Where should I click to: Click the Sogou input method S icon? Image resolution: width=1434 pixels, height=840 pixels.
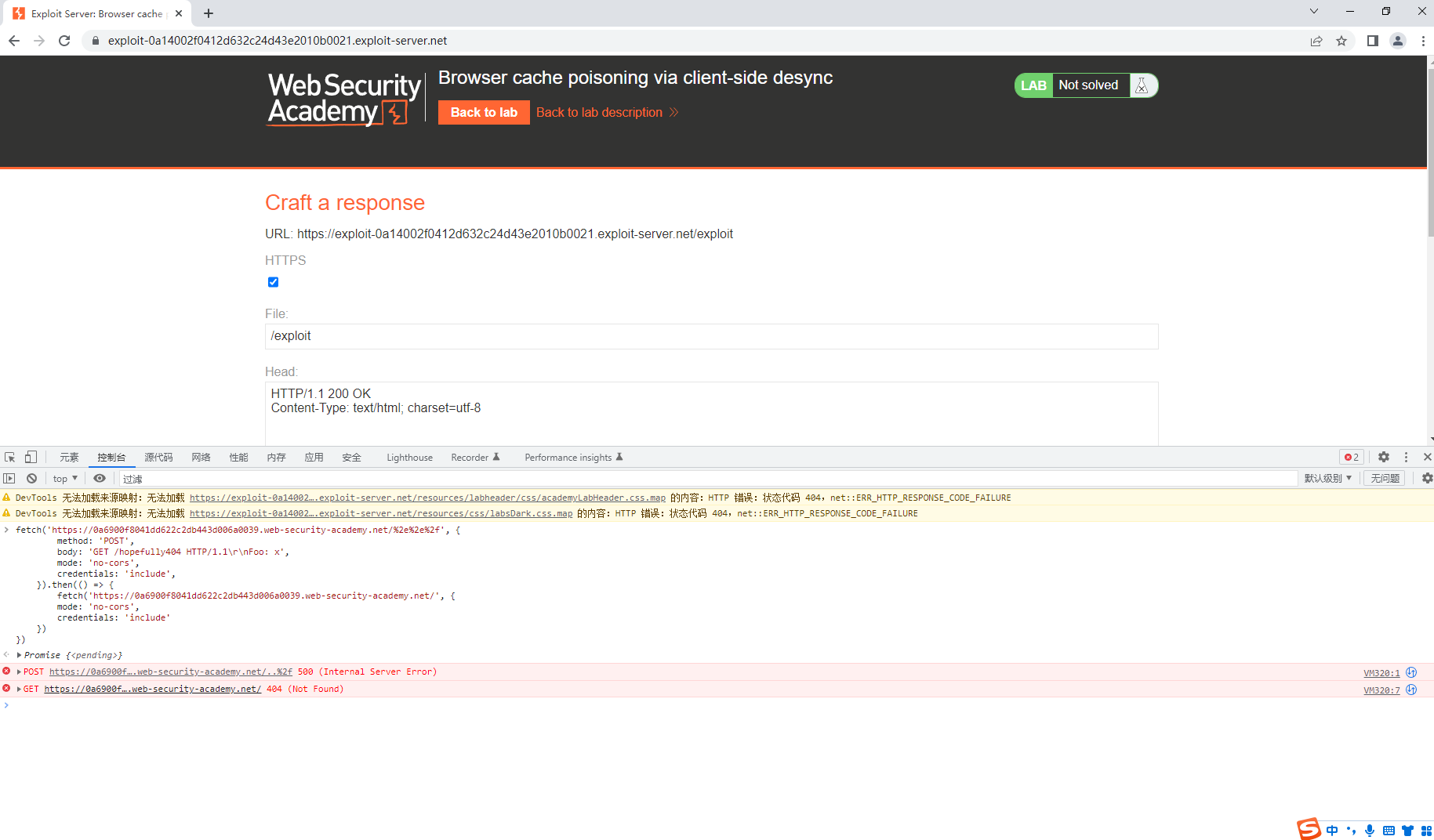(1309, 828)
